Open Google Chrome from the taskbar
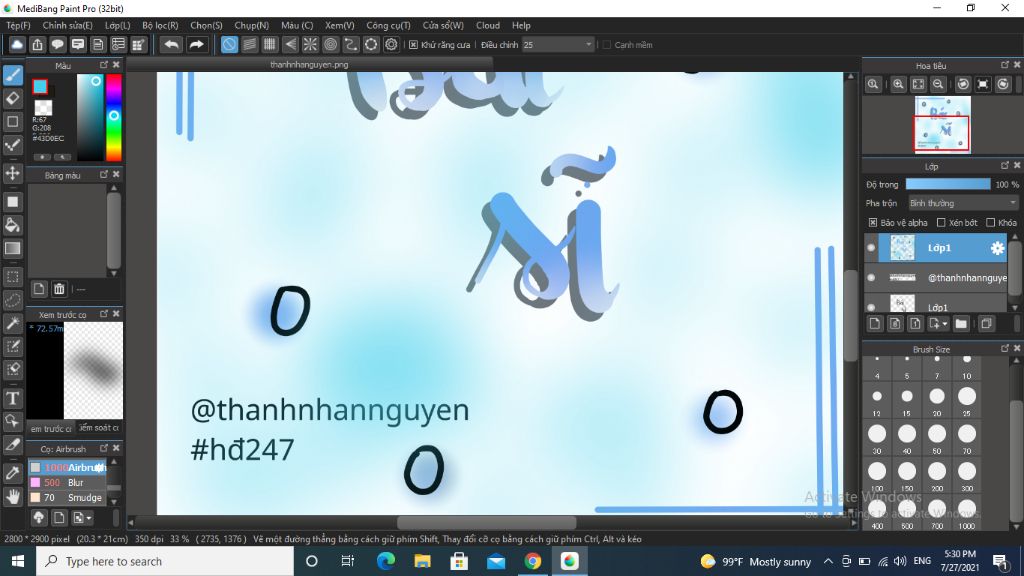1024x576 pixels. [533, 561]
